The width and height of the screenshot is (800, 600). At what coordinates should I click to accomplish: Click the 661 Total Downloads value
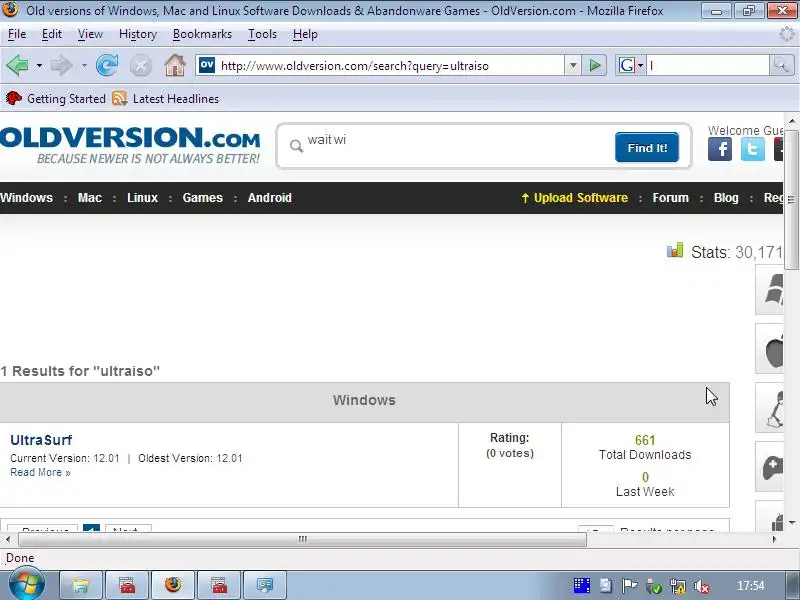(645, 440)
